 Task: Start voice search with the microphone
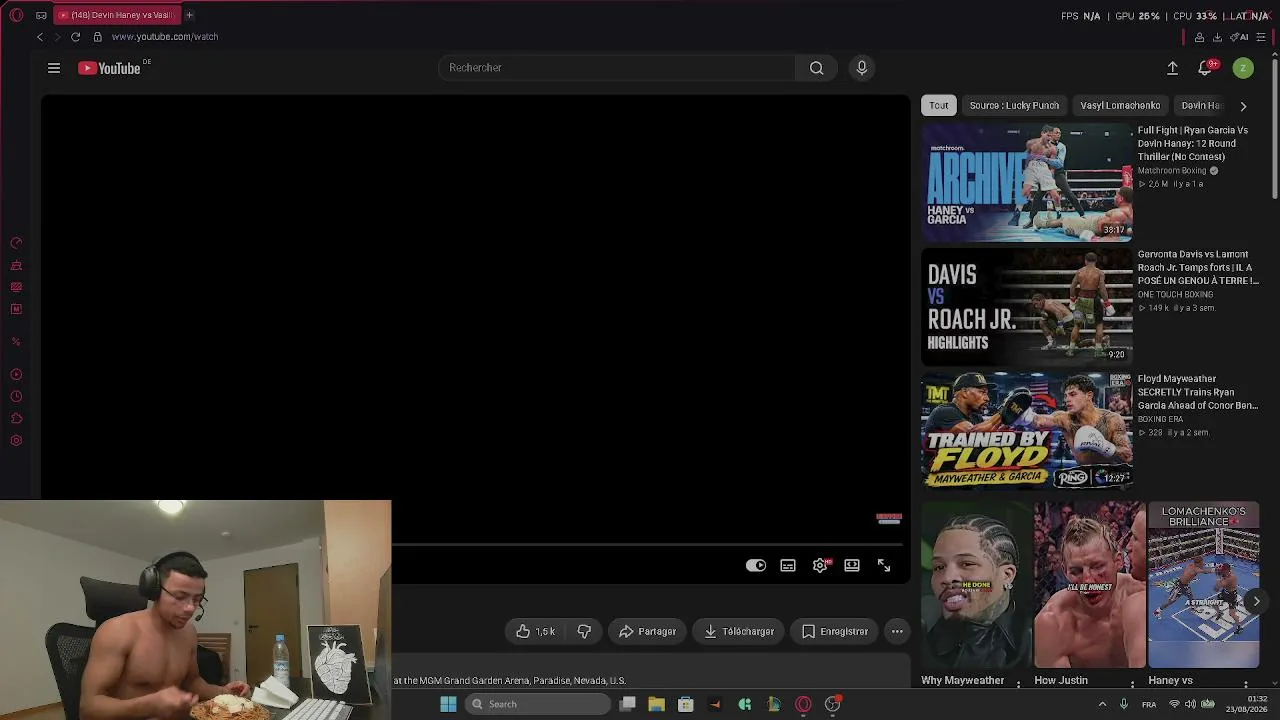tap(862, 68)
